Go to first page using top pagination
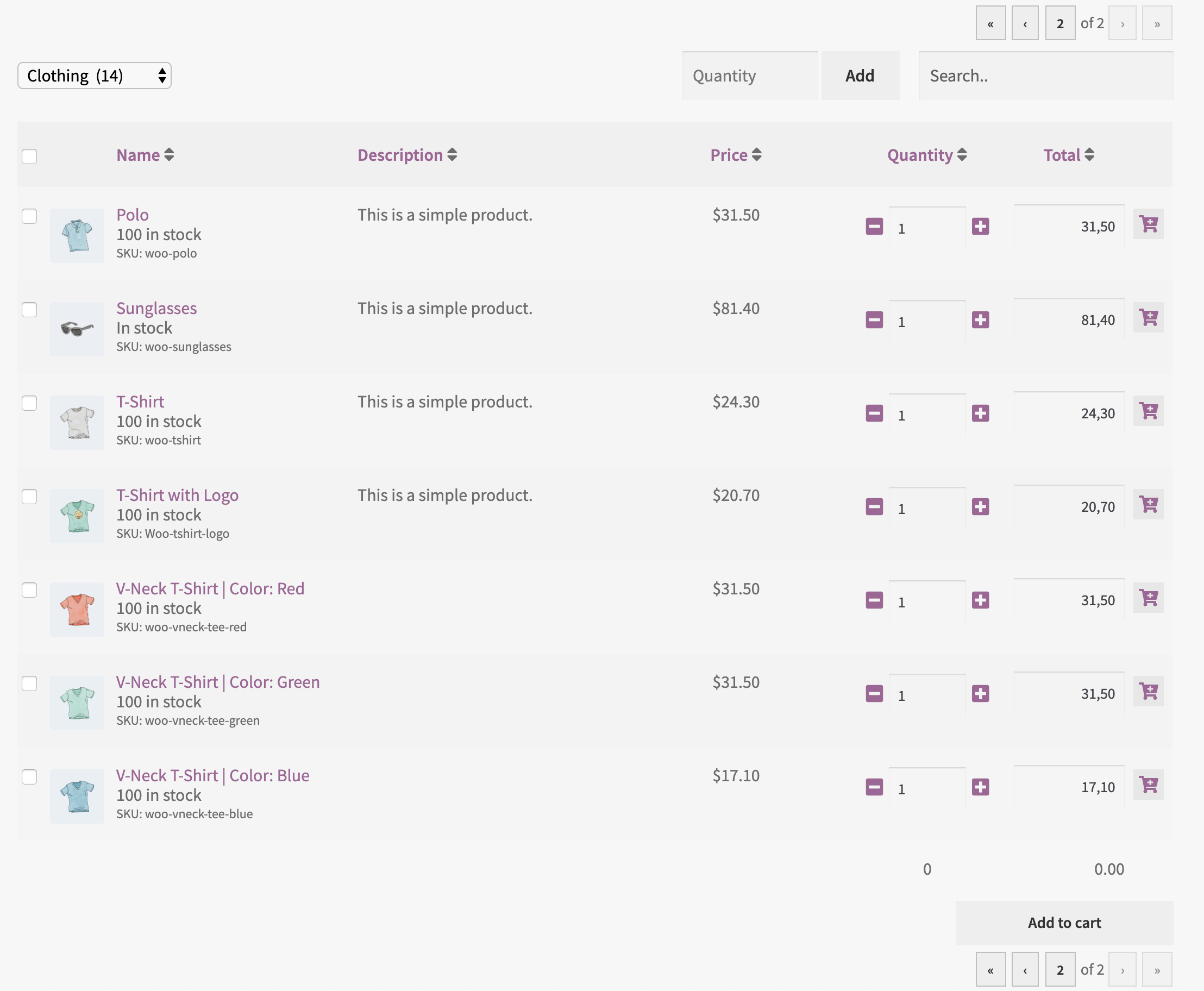The image size is (1204, 991). pos(990,23)
